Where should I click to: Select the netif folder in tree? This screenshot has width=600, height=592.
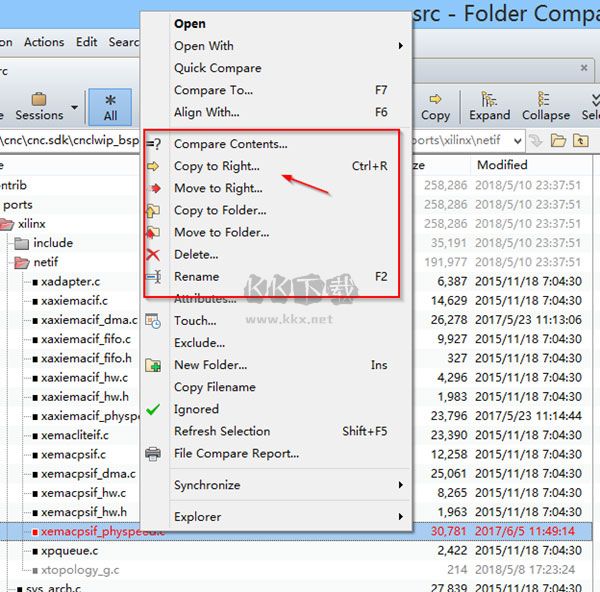coord(45,263)
